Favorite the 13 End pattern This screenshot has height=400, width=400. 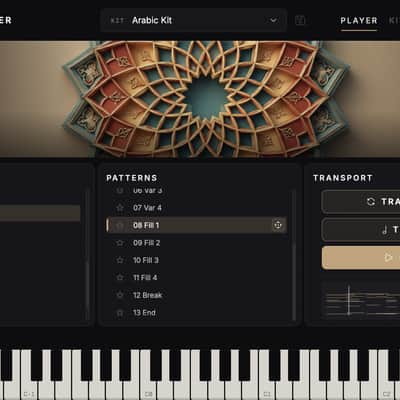point(120,313)
